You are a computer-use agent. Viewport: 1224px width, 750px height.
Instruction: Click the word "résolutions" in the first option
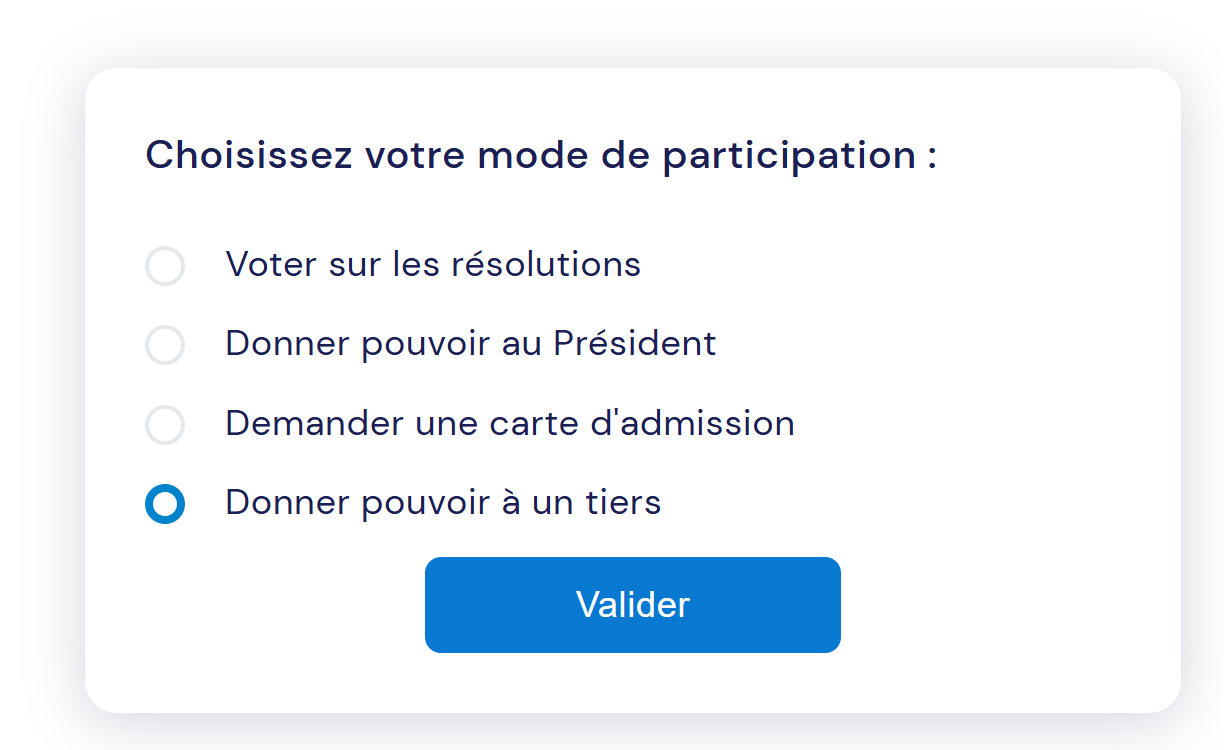[546, 264]
